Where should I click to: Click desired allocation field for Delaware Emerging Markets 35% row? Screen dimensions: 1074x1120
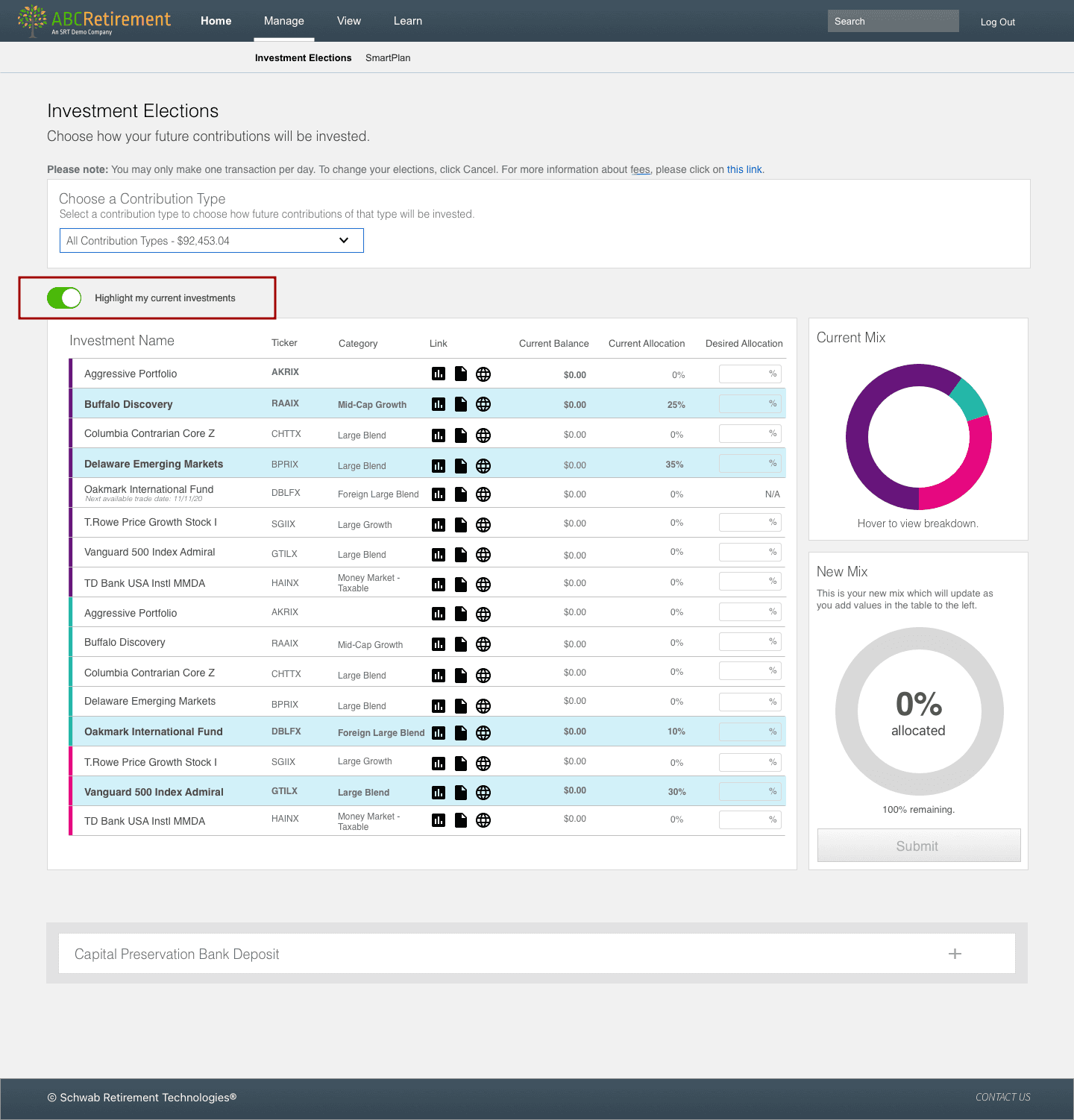click(x=750, y=464)
